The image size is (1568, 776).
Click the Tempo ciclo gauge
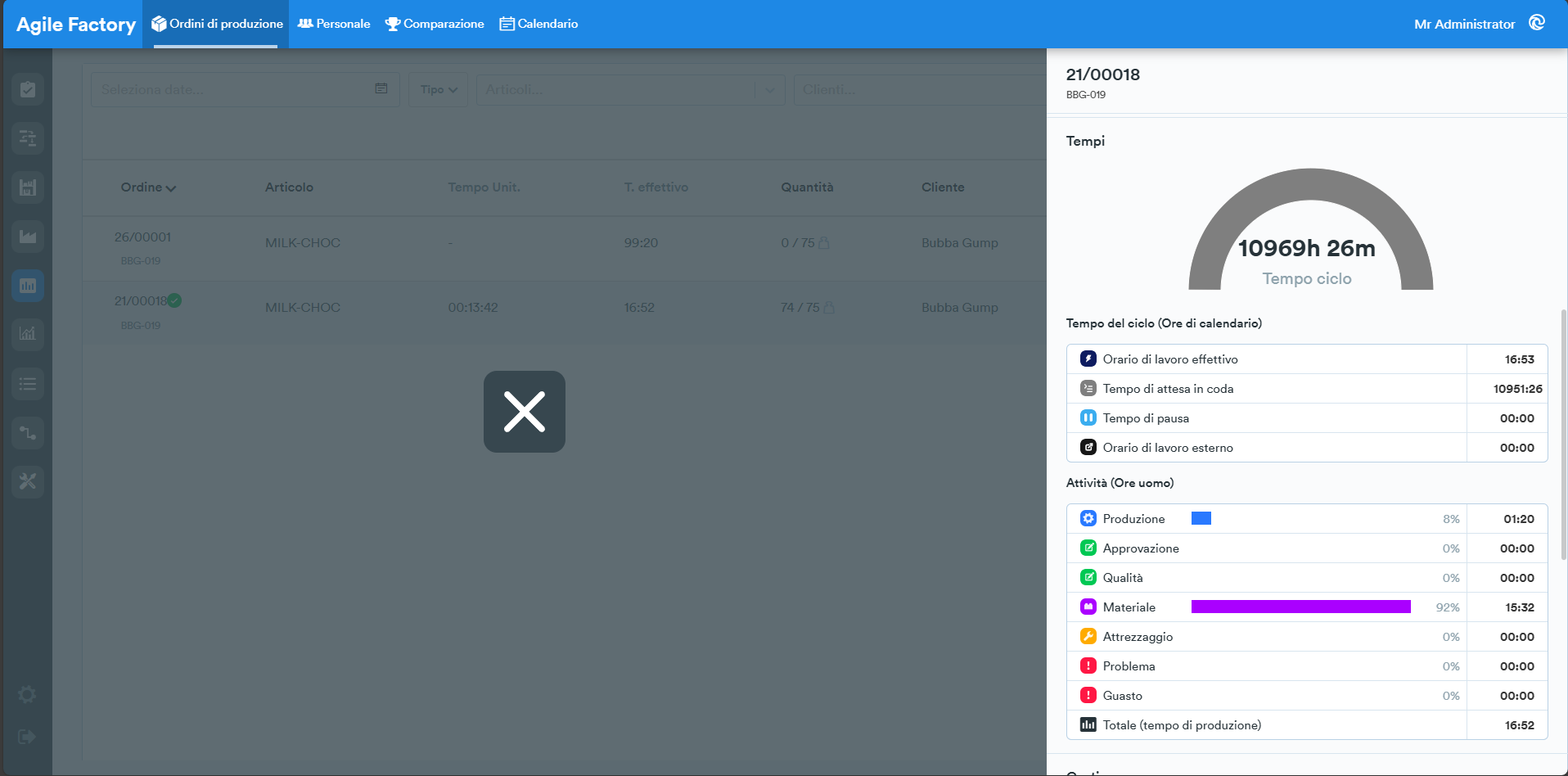pyautogui.click(x=1310, y=229)
